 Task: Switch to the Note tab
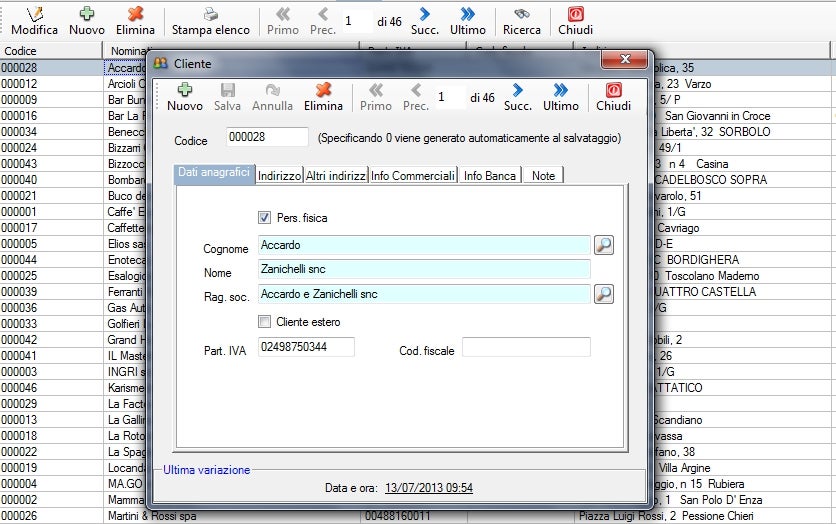click(x=543, y=175)
